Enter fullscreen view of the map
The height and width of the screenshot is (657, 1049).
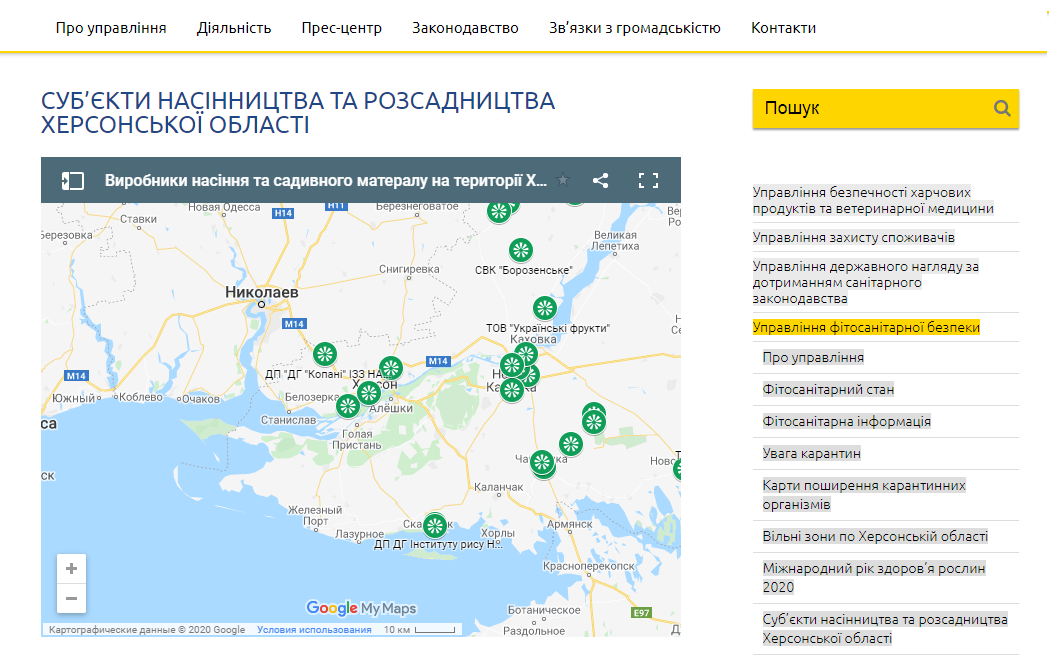click(x=648, y=180)
